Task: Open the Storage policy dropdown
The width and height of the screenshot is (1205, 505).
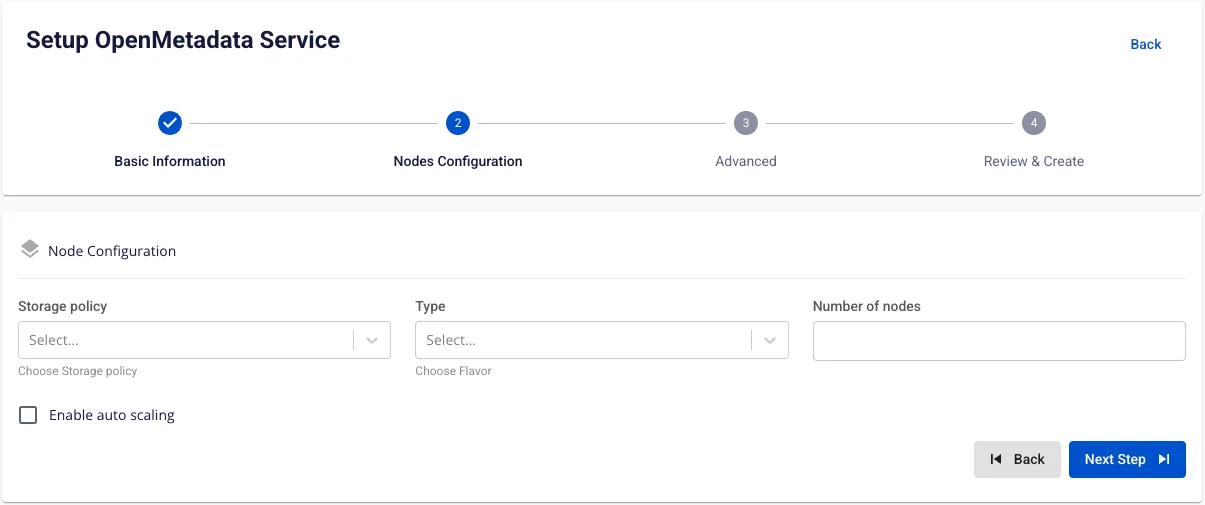Action: [x=204, y=340]
